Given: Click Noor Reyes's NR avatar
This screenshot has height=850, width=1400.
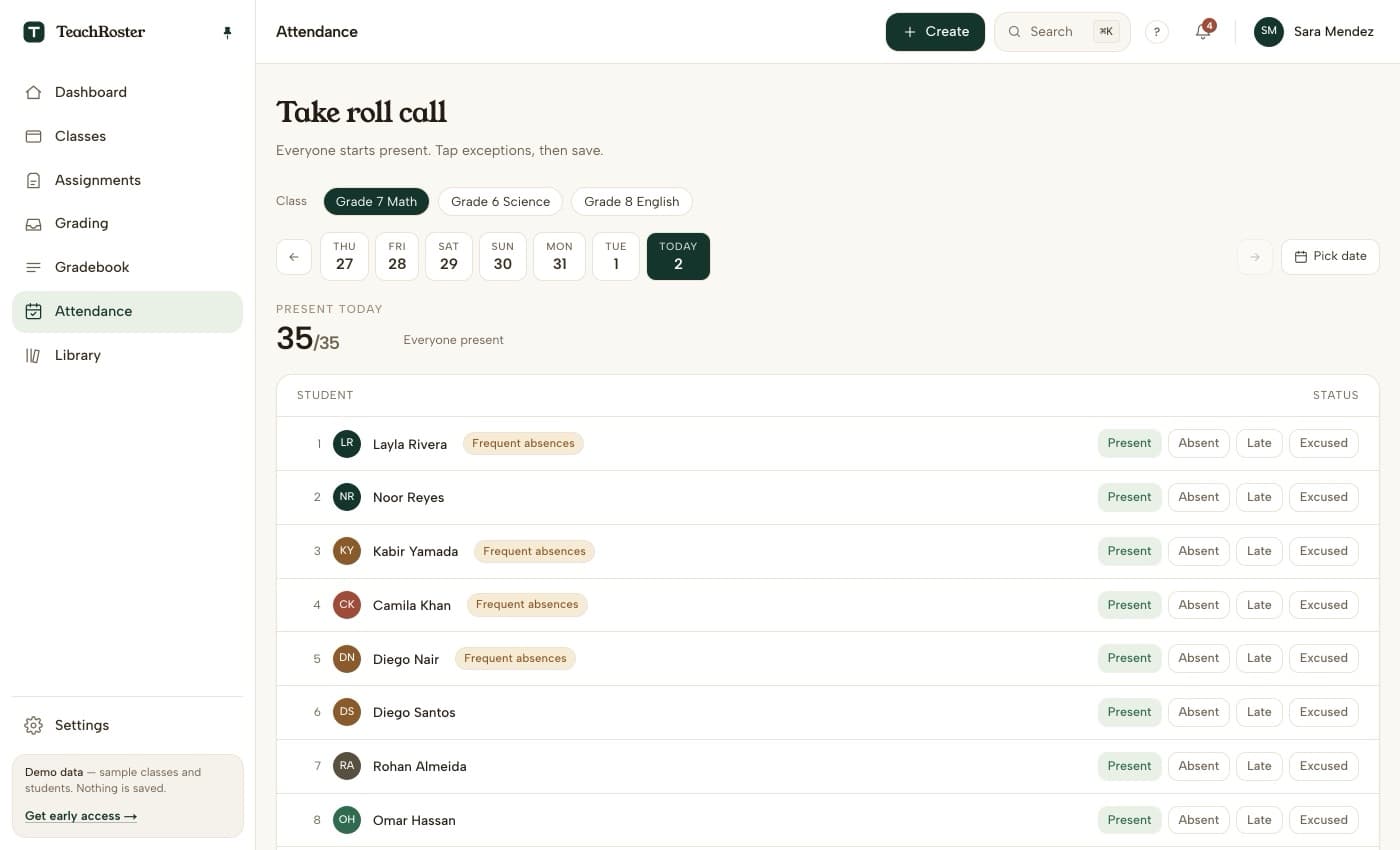Looking at the screenshot, I should coord(347,497).
